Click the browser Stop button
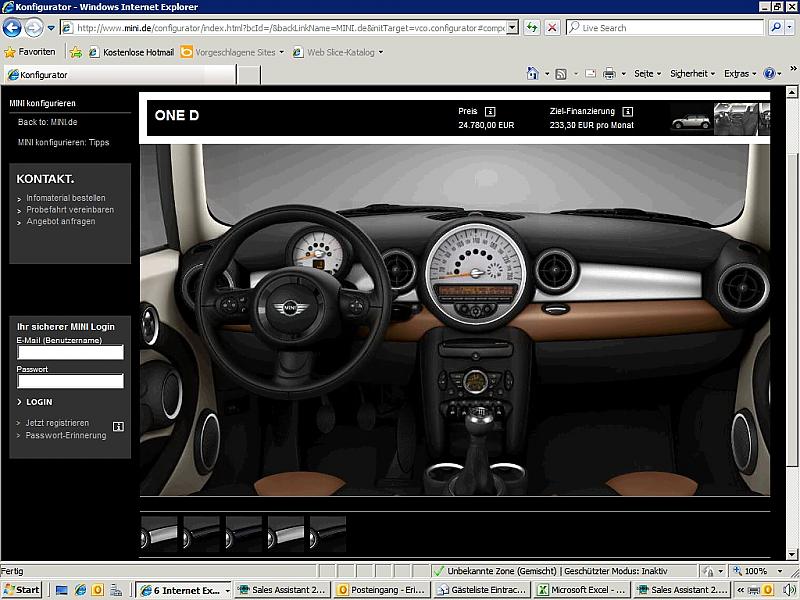This screenshot has width=800, height=600. pos(552,28)
